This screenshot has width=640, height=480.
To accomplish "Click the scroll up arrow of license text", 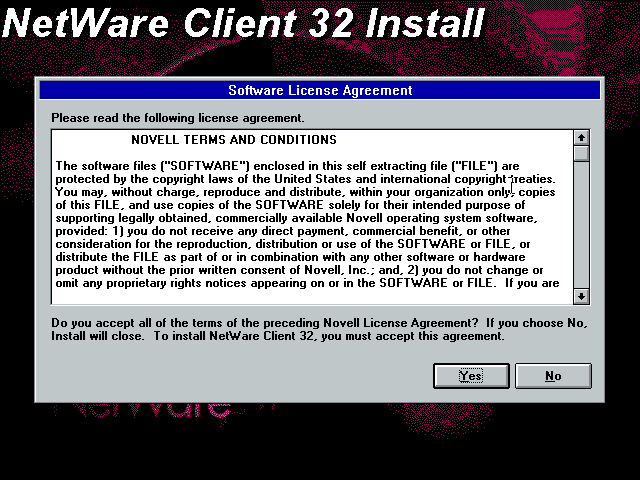I will click(581, 138).
